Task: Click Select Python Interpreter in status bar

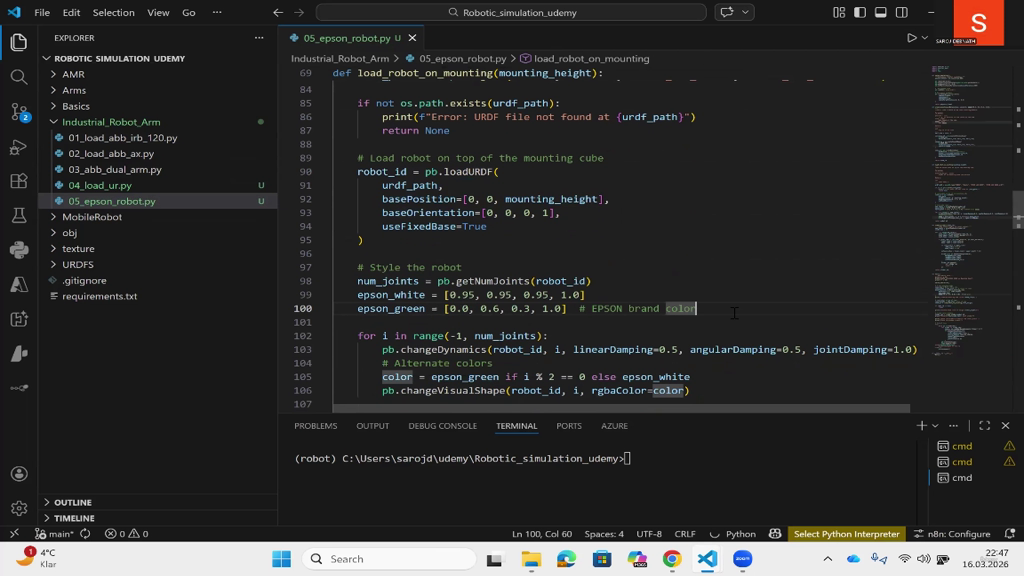Action: pos(846,534)
